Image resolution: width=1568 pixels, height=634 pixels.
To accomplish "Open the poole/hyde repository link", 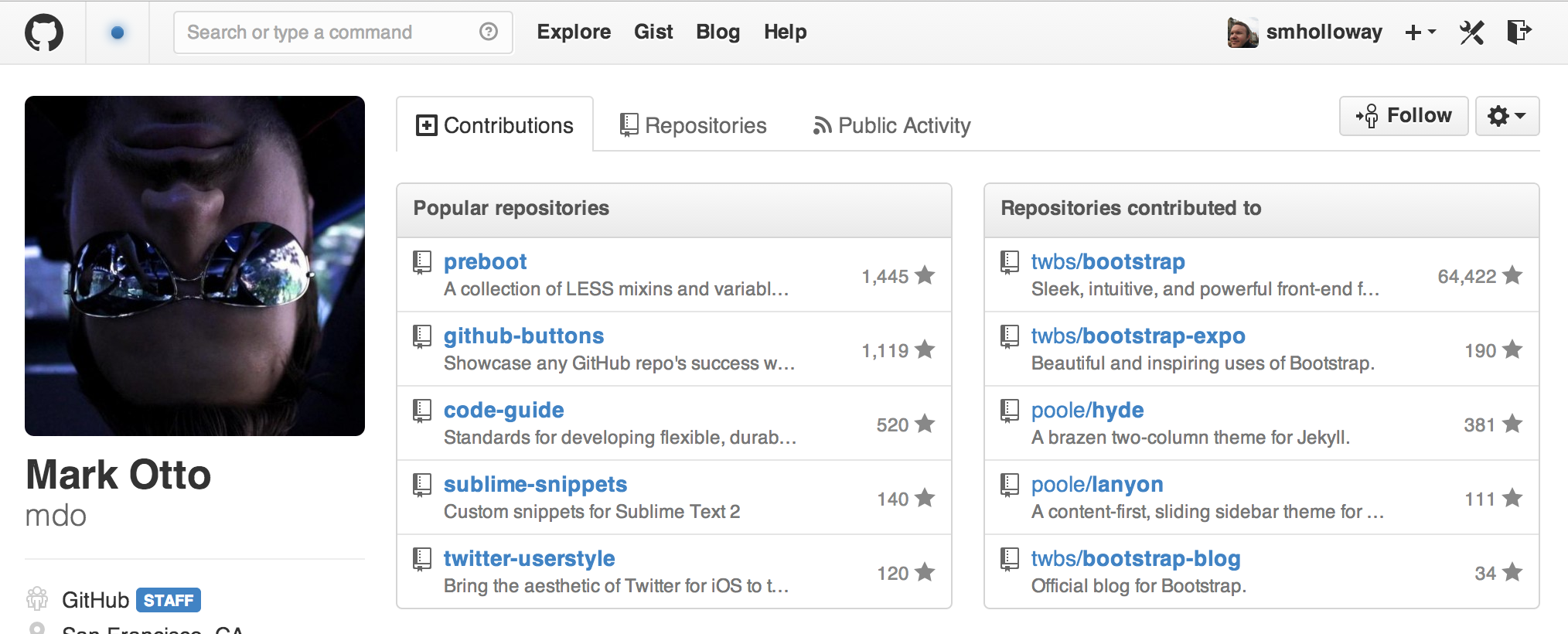I will pyautogui.click(x=1087, y=410).
